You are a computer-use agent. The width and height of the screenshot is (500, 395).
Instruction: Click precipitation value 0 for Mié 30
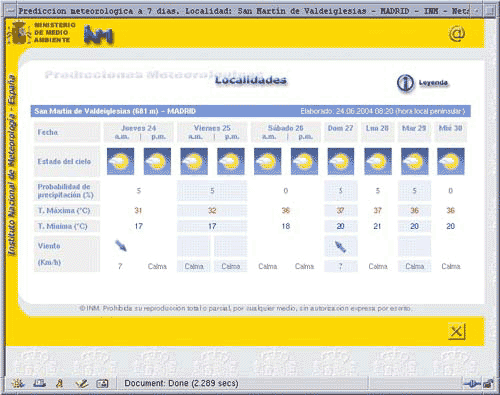point(450,191)
